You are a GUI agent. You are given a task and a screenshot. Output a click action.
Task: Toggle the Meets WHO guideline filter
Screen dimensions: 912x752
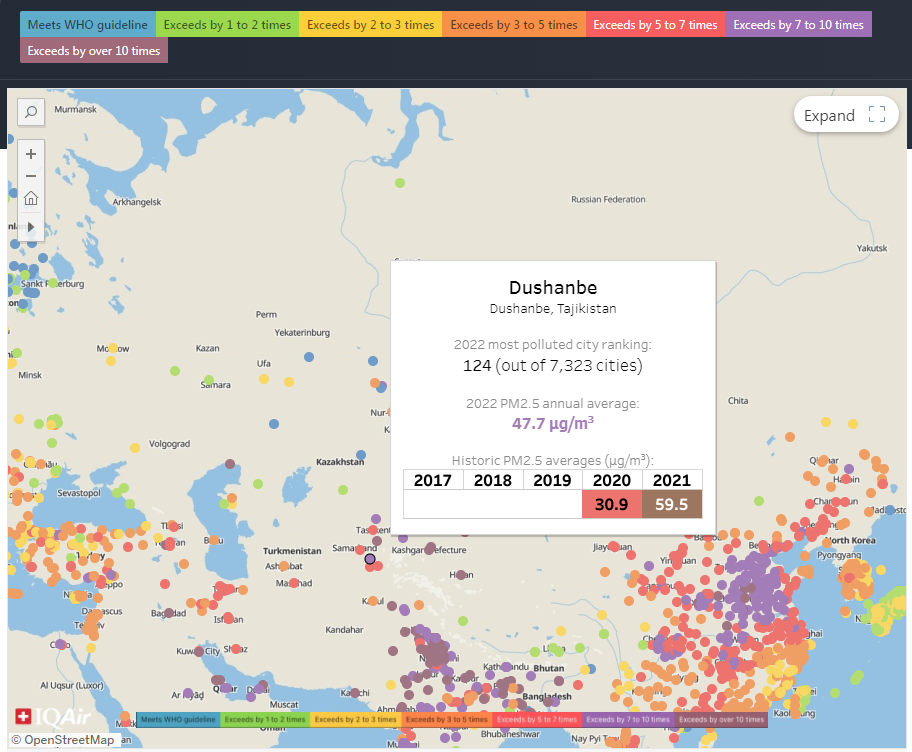[x=88, y=24]
